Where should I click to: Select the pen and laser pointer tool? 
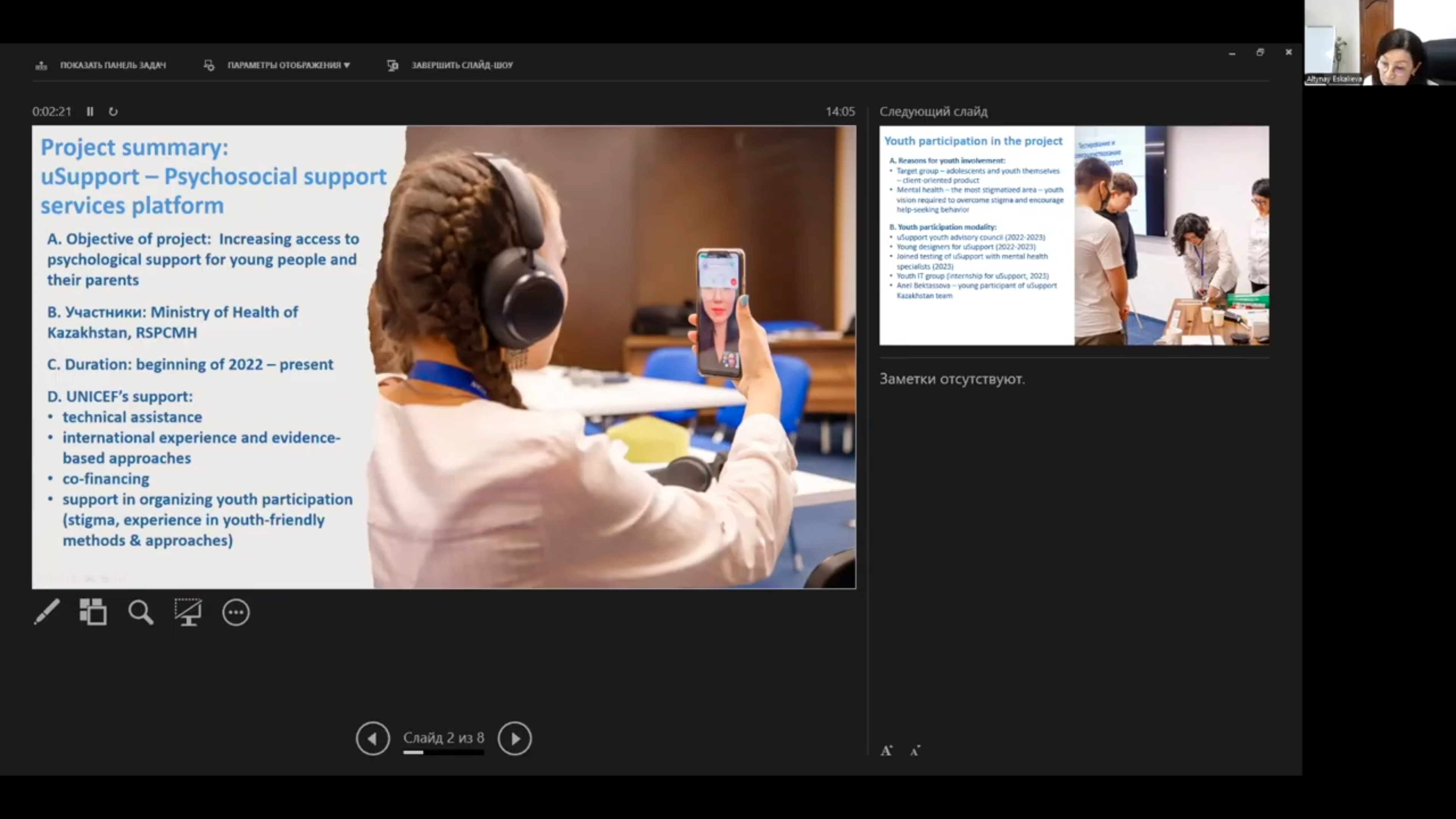click(47, 612)
